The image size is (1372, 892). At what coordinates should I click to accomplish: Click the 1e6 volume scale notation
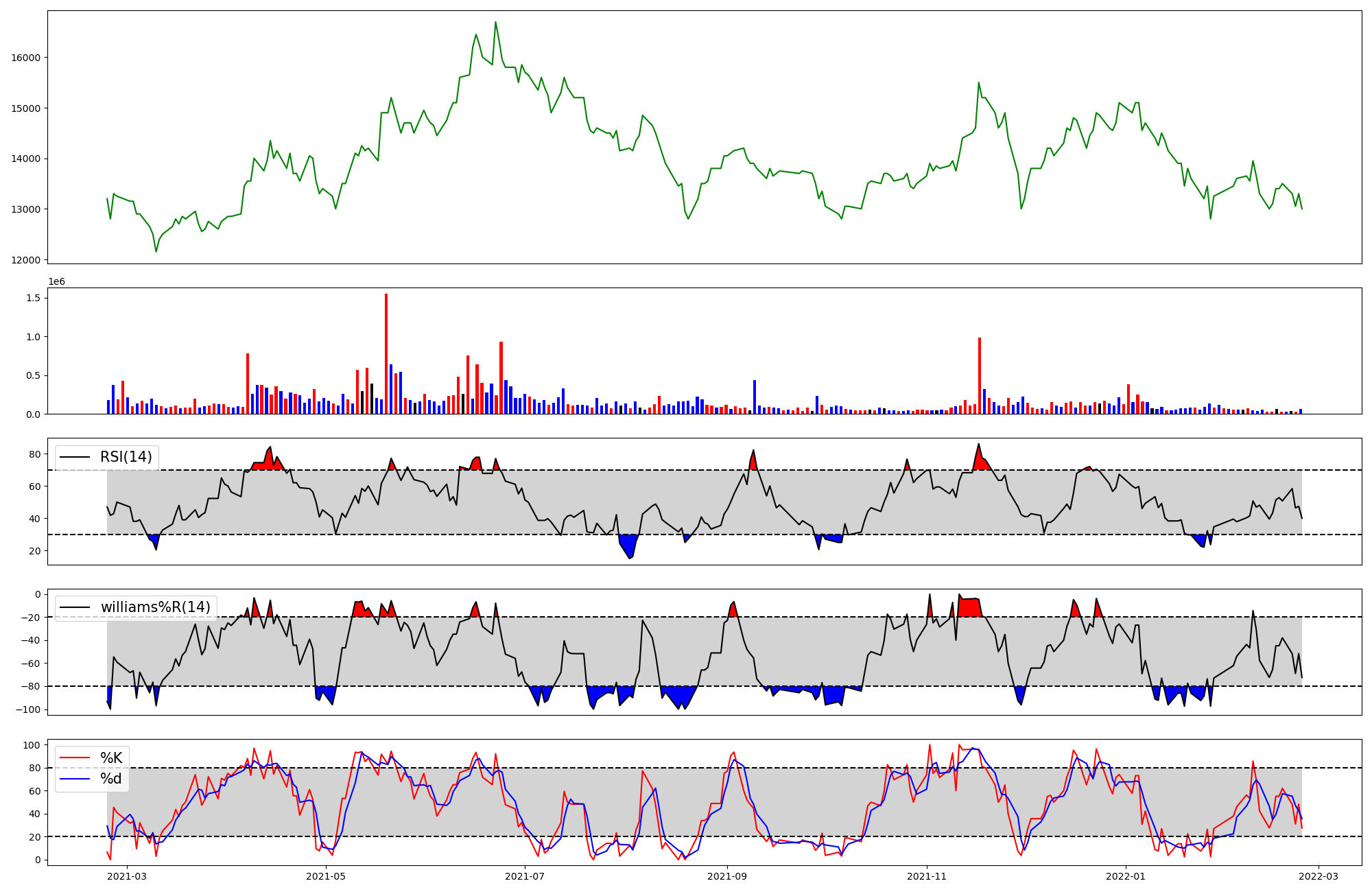coord(56,281)
